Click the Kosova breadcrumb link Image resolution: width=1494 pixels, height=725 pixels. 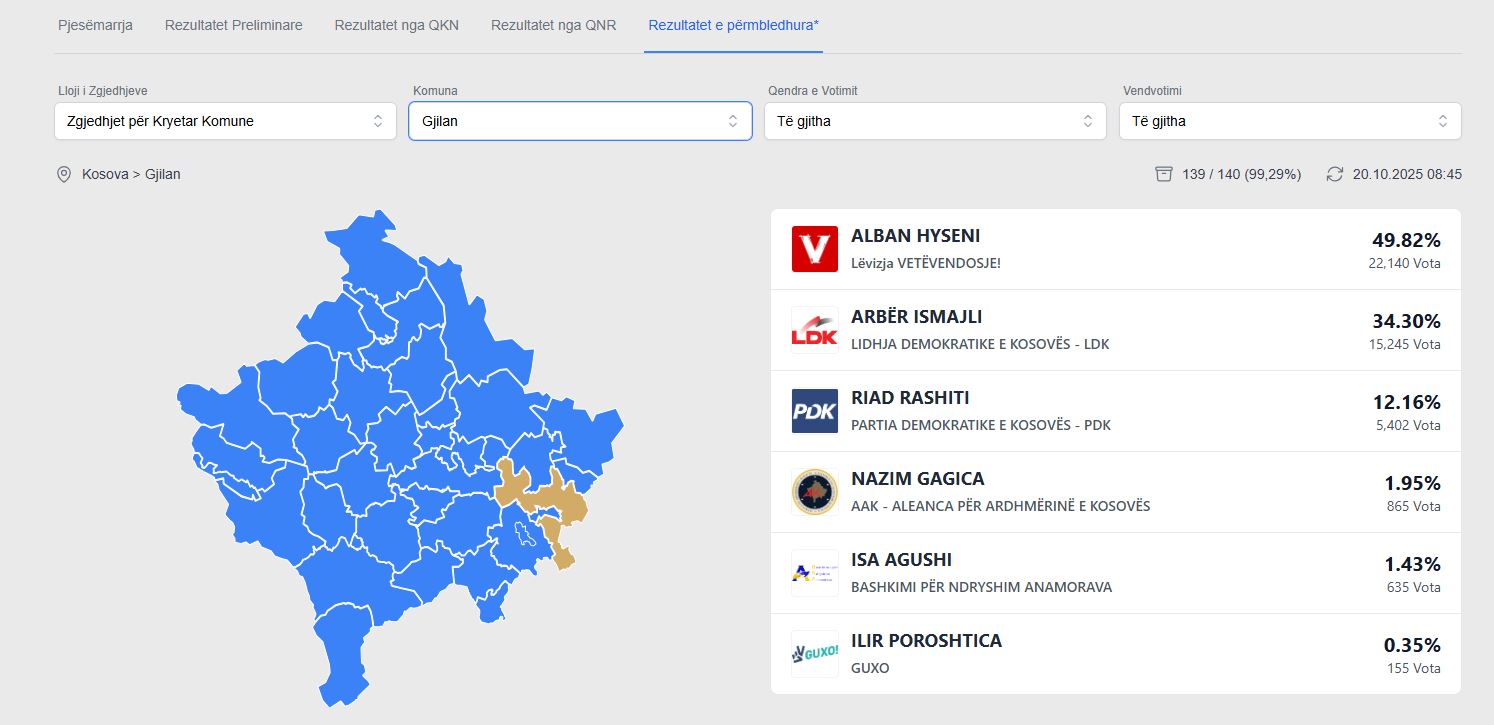click(x=105, y=175)
